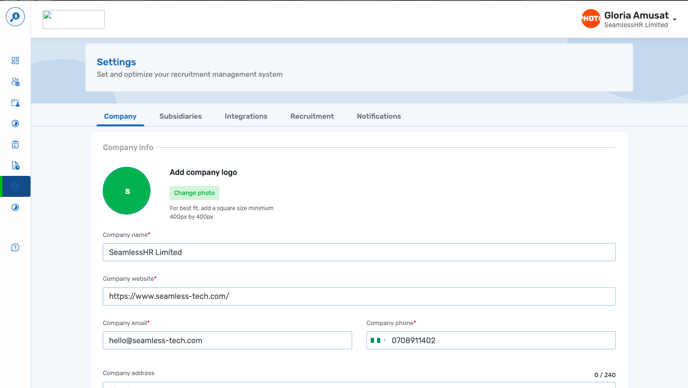
Task: Focus the Company phone number field
Action: pyautogui.click(x=491, y=341)
